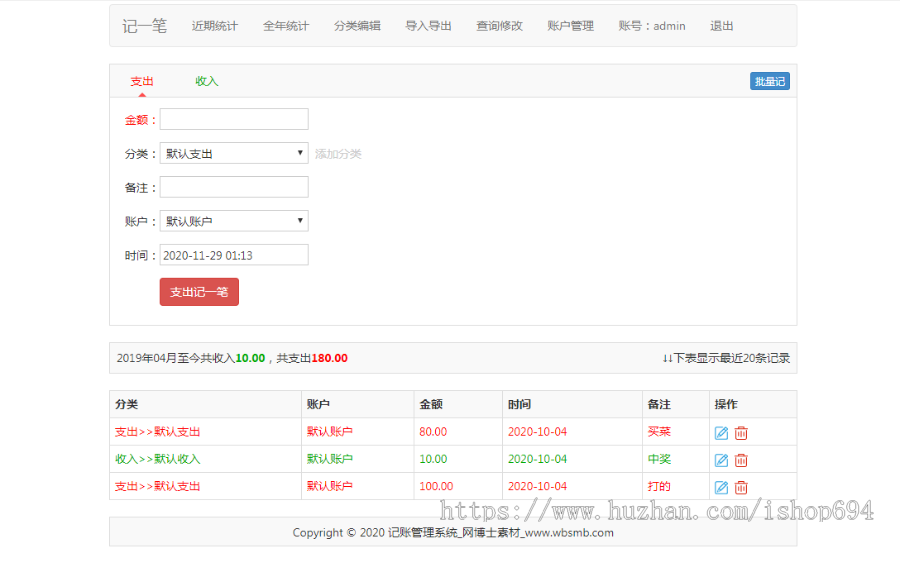Navigate to 导入导出 page

tap(428, 26)
